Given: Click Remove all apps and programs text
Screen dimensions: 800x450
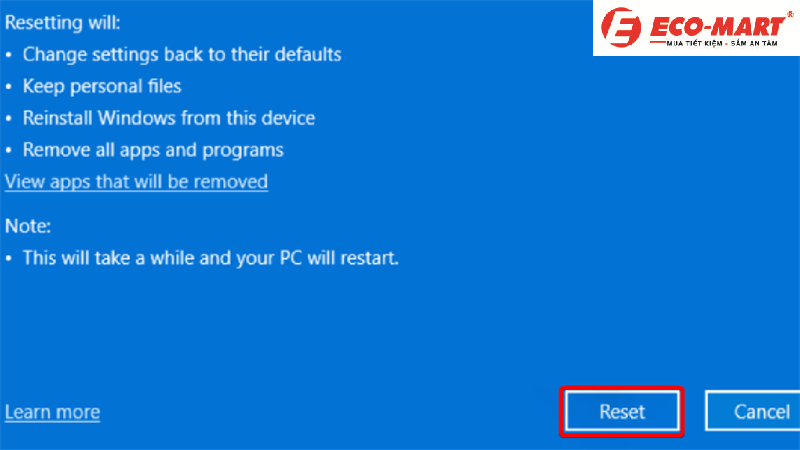Looking at the screenshot, I should [153, 150].
